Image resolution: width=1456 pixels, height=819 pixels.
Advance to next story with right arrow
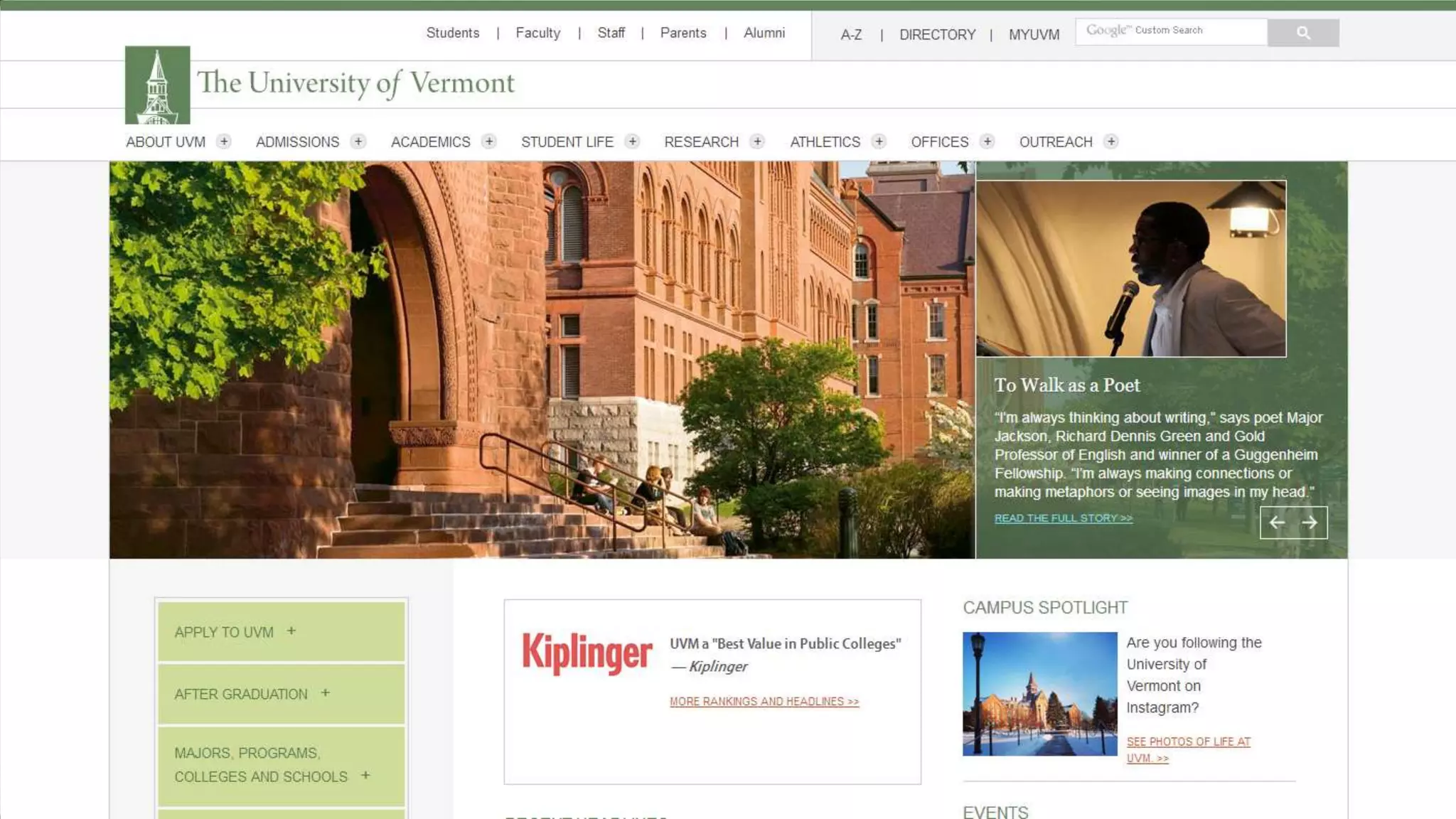[1310, 523]
